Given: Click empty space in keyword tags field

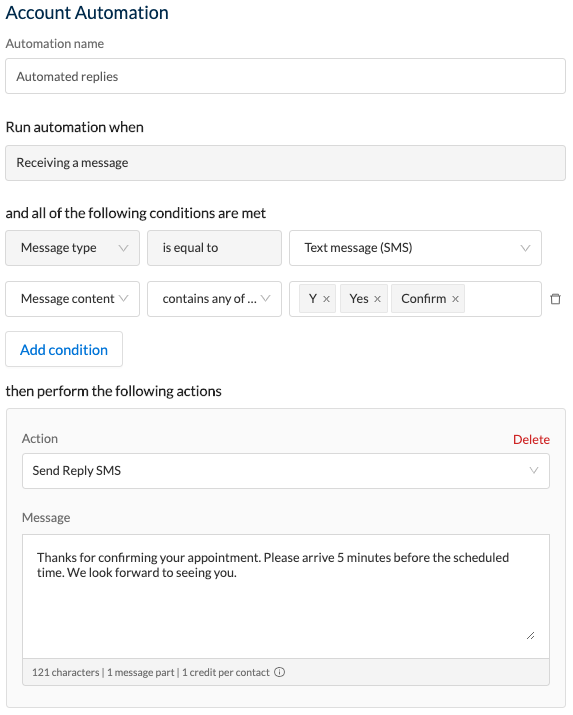Looking at the screenshot, I should tap(501, 299).
